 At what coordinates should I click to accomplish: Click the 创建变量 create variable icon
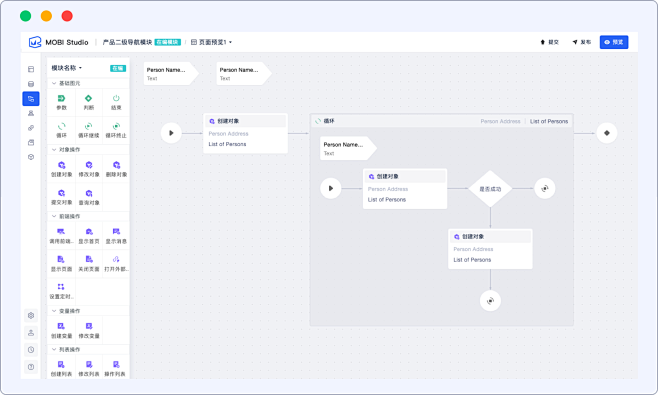tap(61, 326)
